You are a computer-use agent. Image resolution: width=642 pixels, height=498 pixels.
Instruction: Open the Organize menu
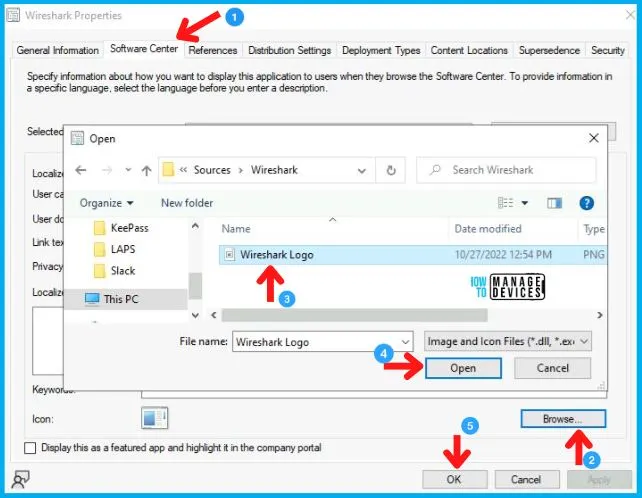click(106, 203)
